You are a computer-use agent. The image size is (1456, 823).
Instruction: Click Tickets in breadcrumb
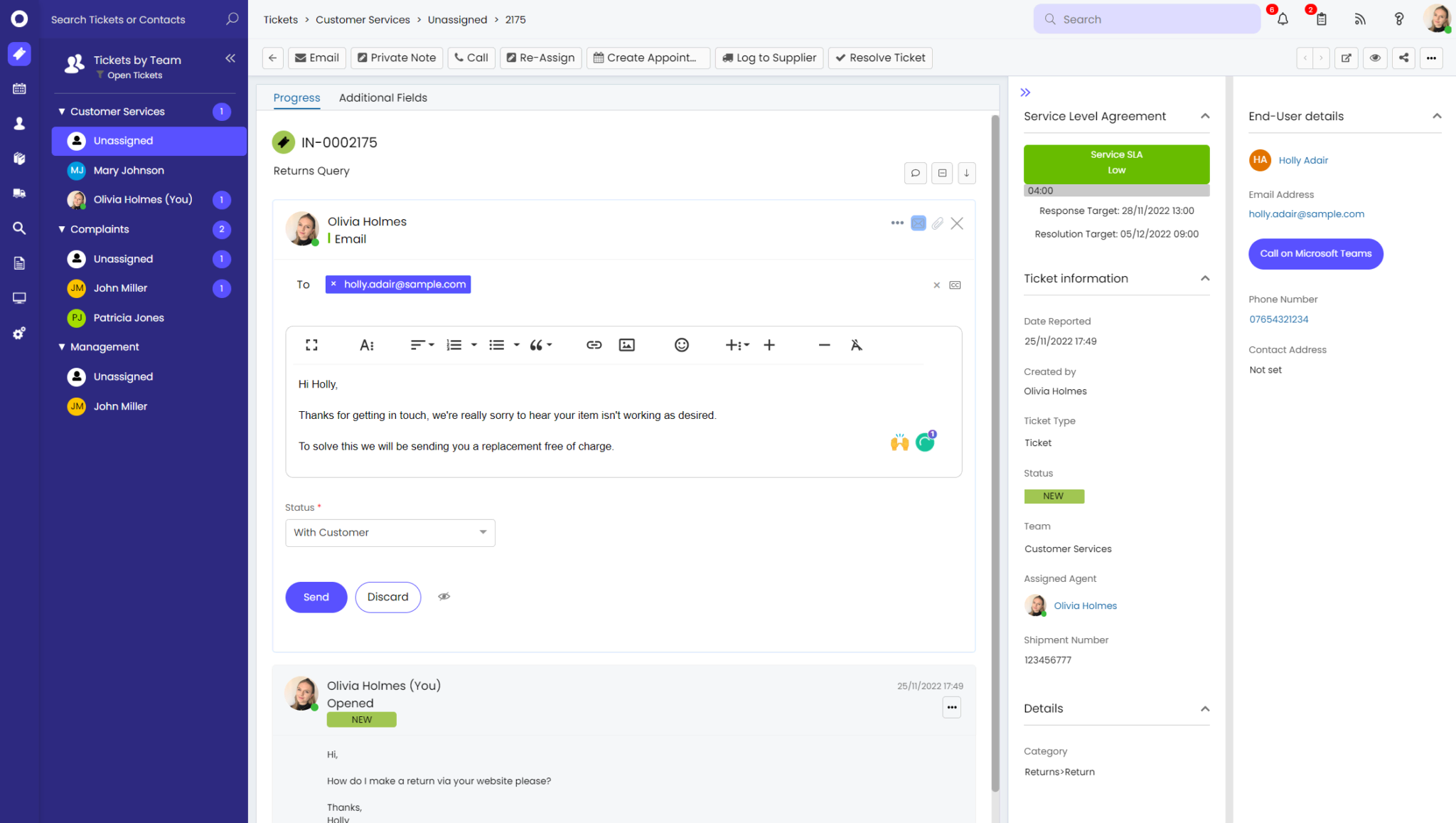click(x=281, y=19)
